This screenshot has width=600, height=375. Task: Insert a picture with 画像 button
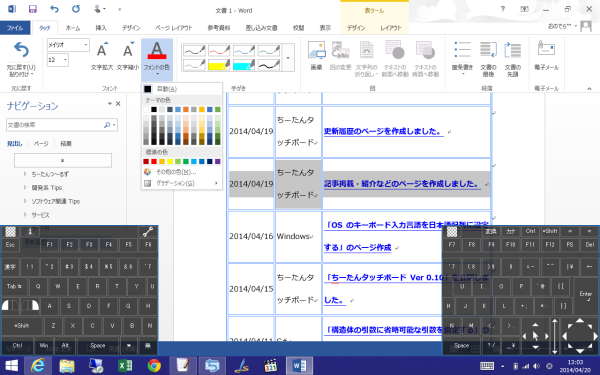316,56
